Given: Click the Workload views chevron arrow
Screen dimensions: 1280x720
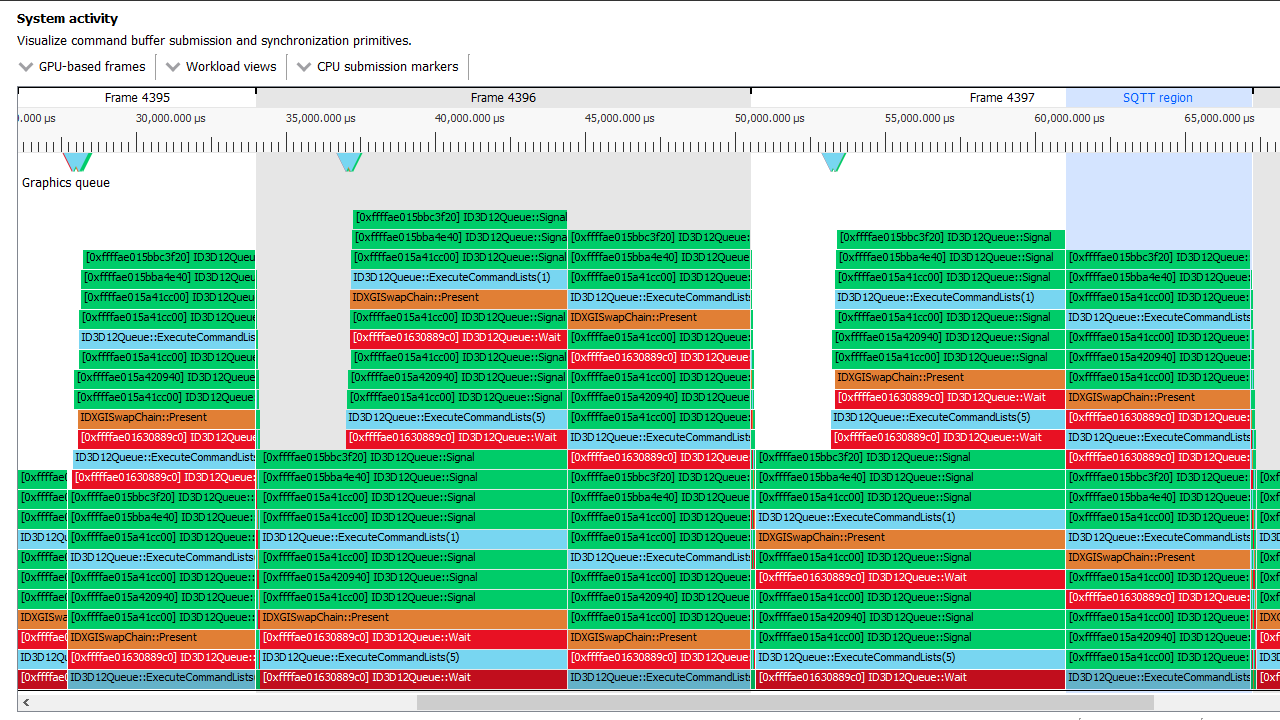Looking at the screenshot, I should click(173, 67).
